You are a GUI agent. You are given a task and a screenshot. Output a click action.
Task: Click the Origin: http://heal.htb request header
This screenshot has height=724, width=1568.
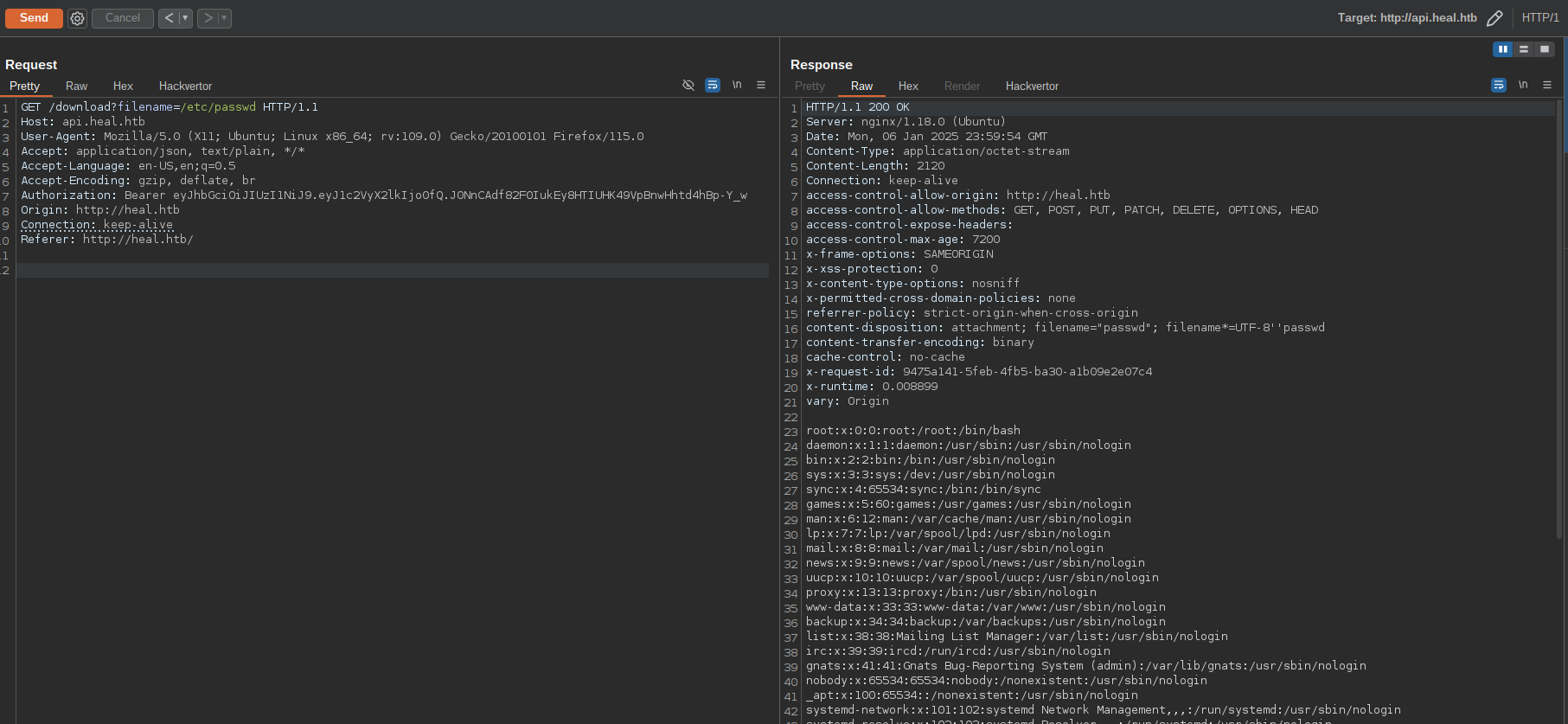[100, 210]
